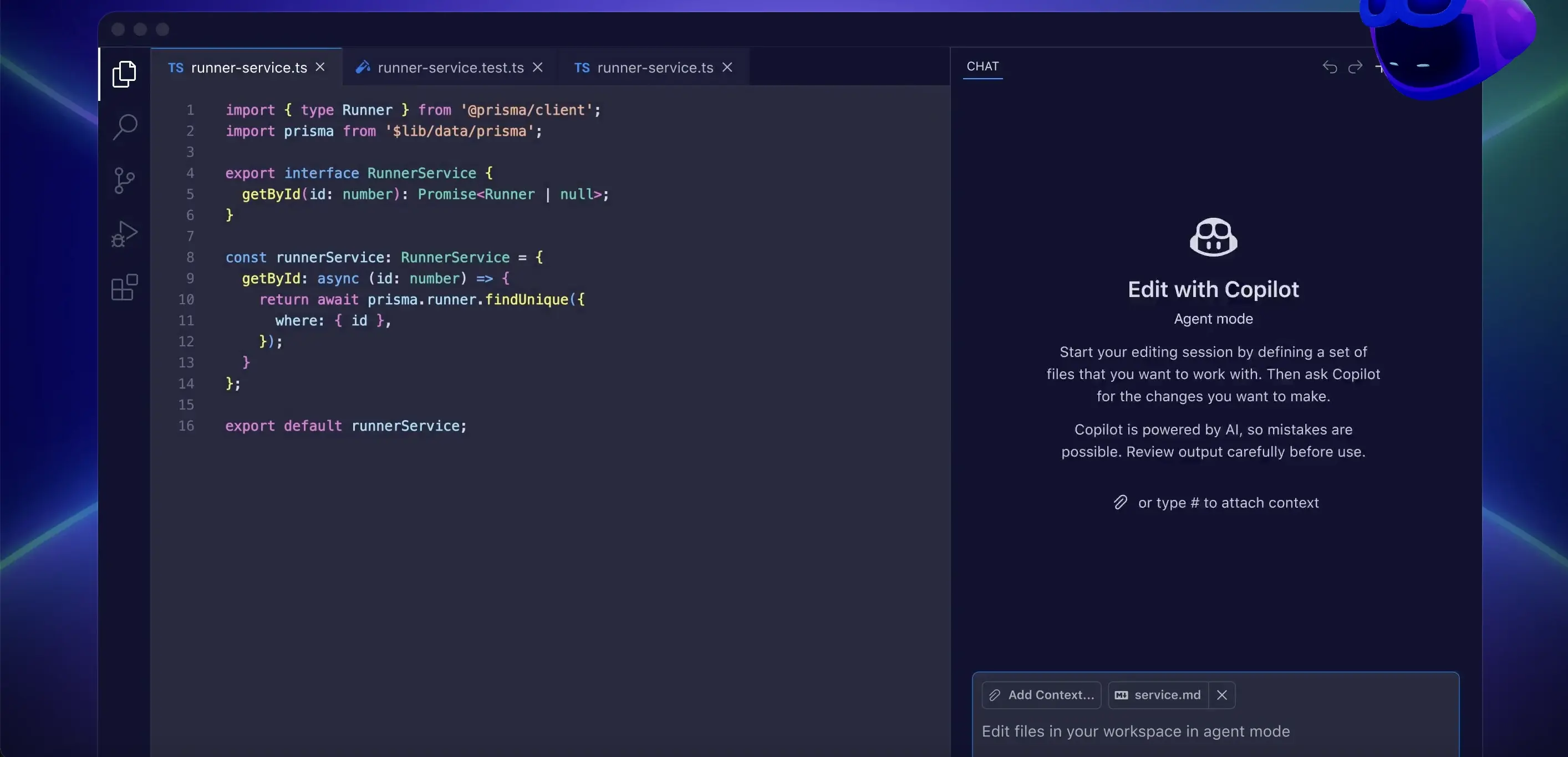Open the Extensions blocks icon
Image resolution: width=1568 pixels, height=757 pixels.
[124, 287]
